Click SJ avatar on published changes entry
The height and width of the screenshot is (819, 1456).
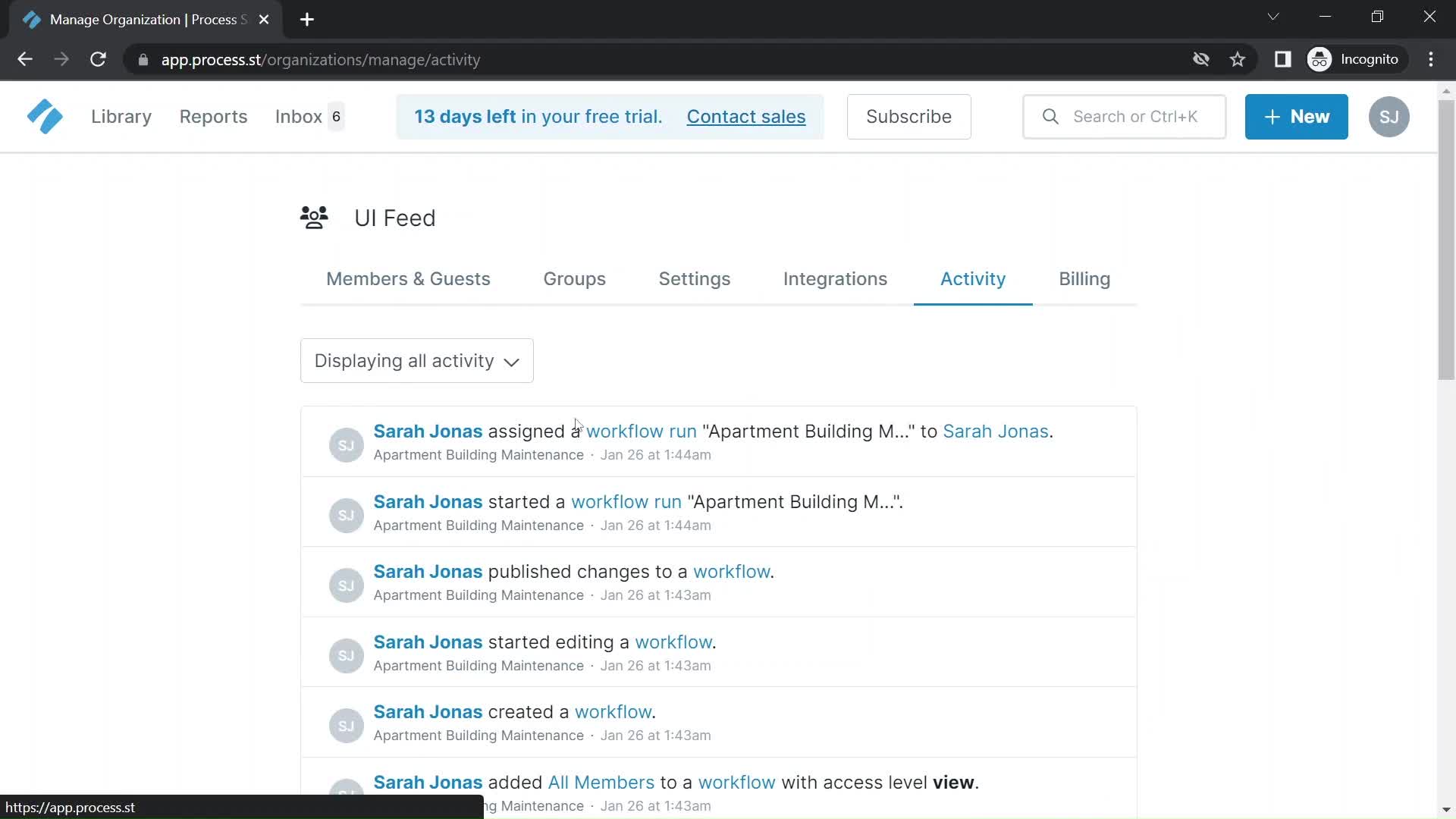coord(346,585)
